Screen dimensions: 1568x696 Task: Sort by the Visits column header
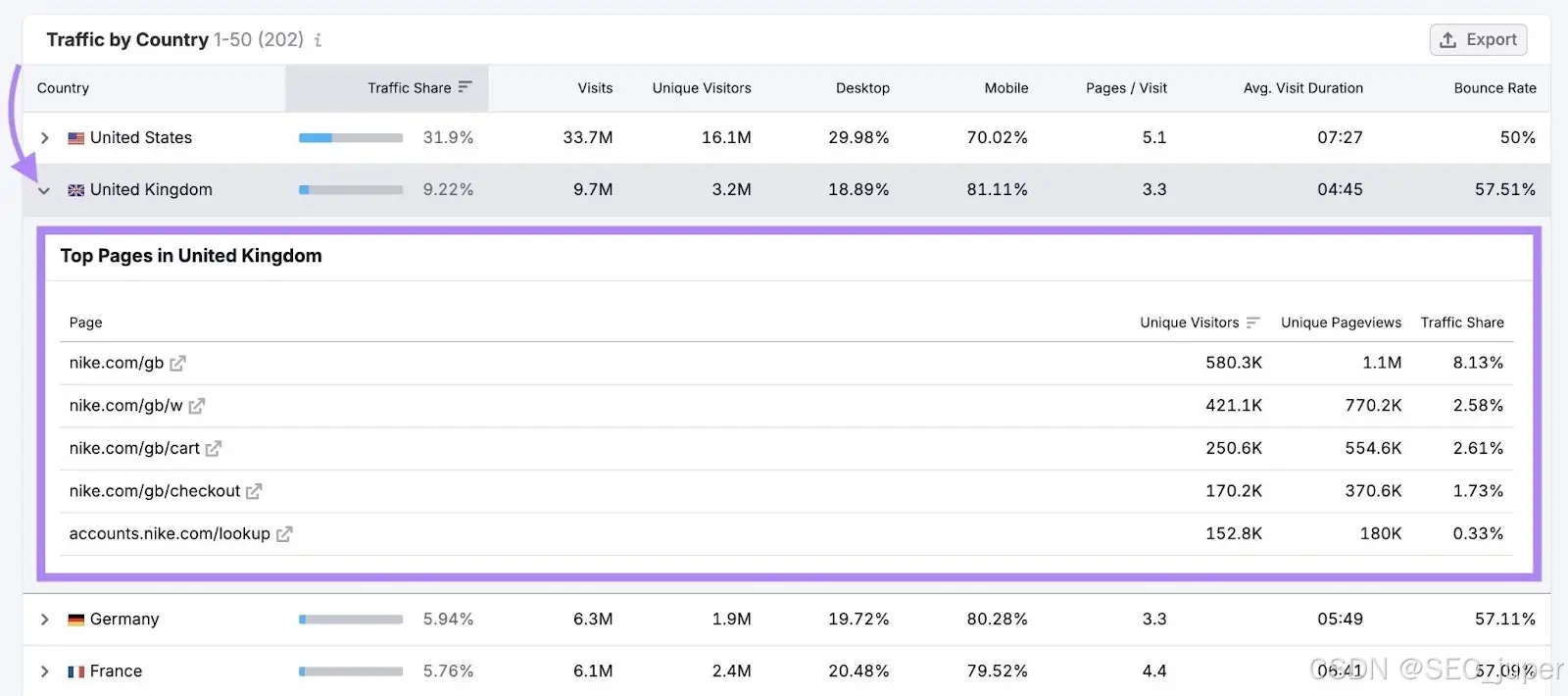pyautogui.click(x=595, y=88)
